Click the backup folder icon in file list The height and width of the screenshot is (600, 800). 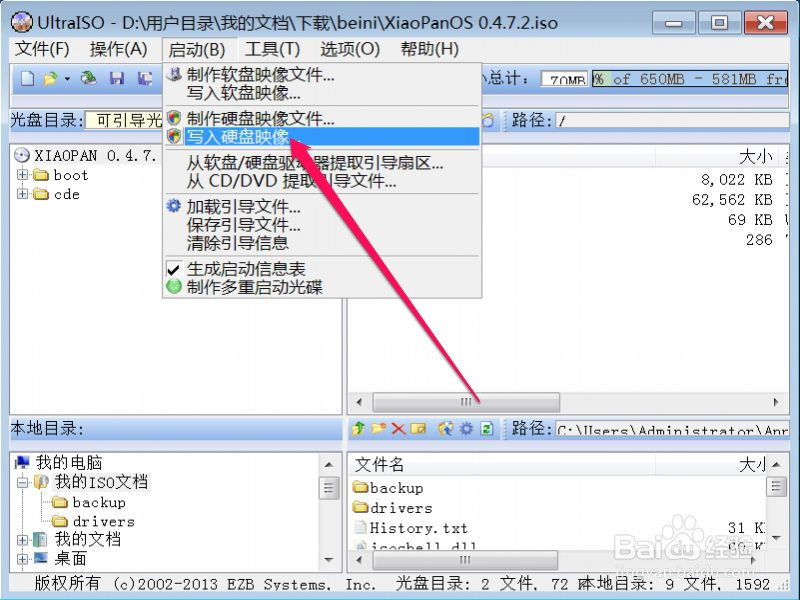(x=361, y=487)
